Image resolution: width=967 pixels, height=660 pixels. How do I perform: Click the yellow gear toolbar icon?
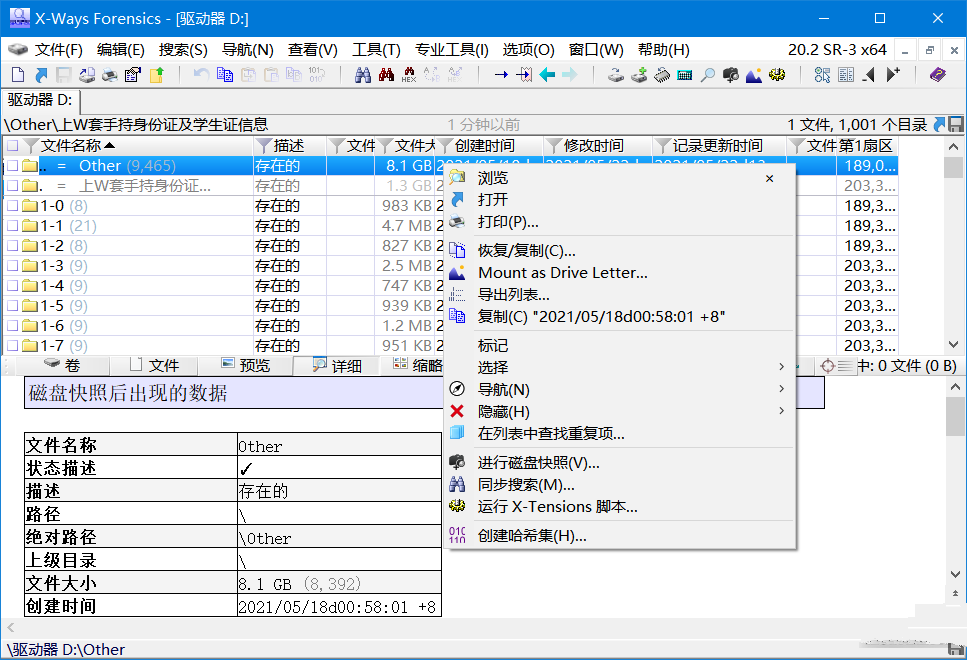coord(777,75)
